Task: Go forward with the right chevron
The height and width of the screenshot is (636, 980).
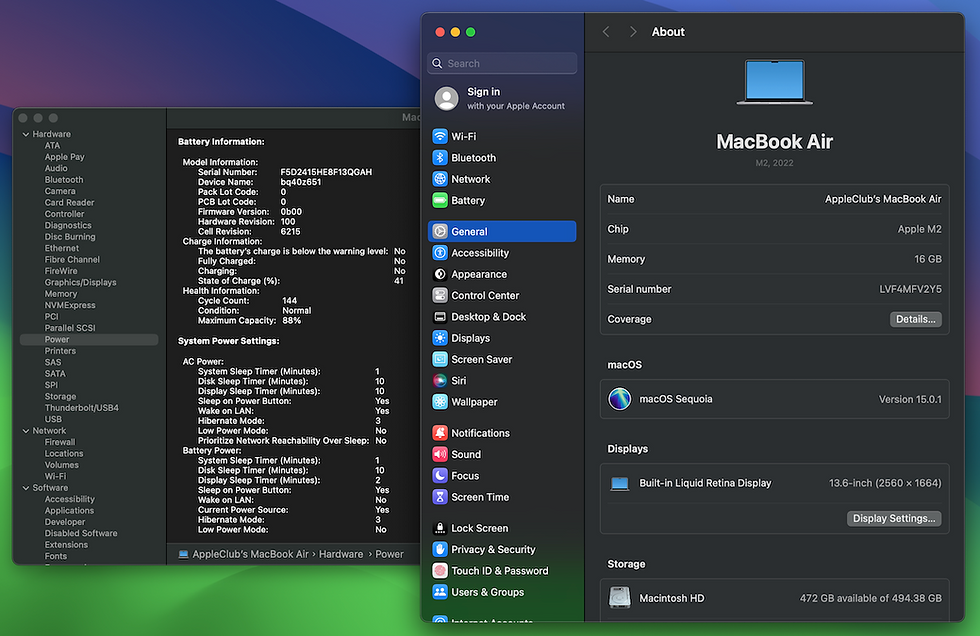Action: pyautogui.click(x=632, y=32)
